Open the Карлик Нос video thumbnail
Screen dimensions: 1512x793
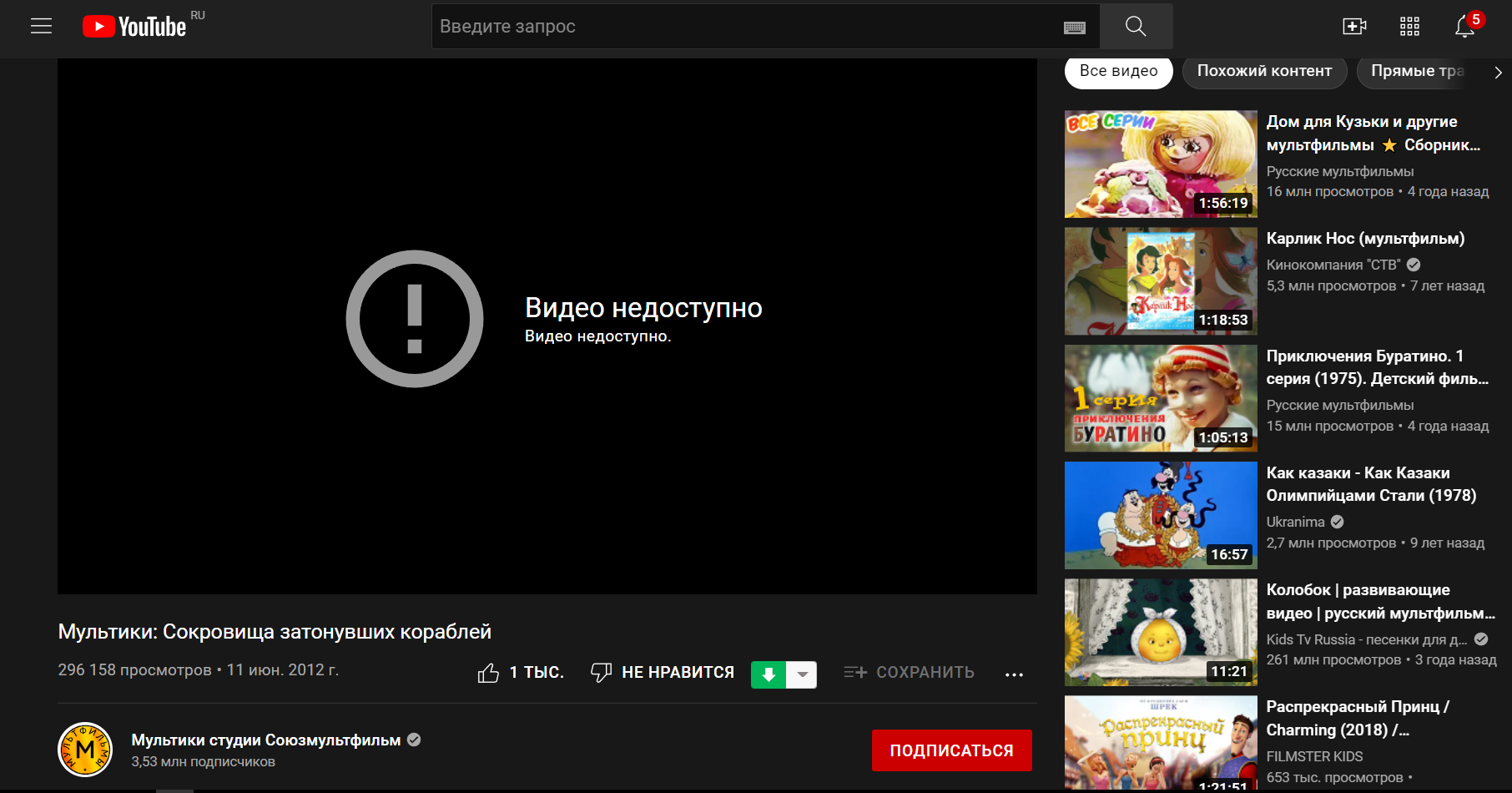[x=1160, y=281]
